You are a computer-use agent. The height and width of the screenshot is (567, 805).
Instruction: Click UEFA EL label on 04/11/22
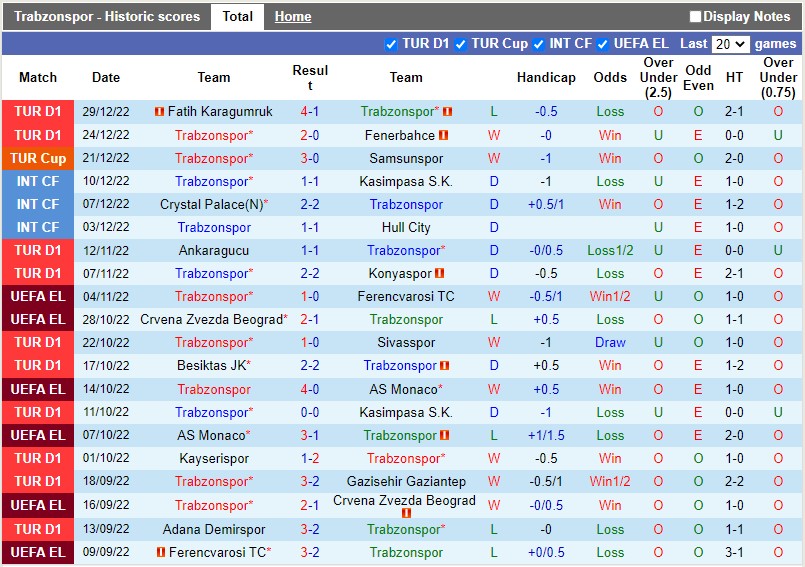[38, 297]
